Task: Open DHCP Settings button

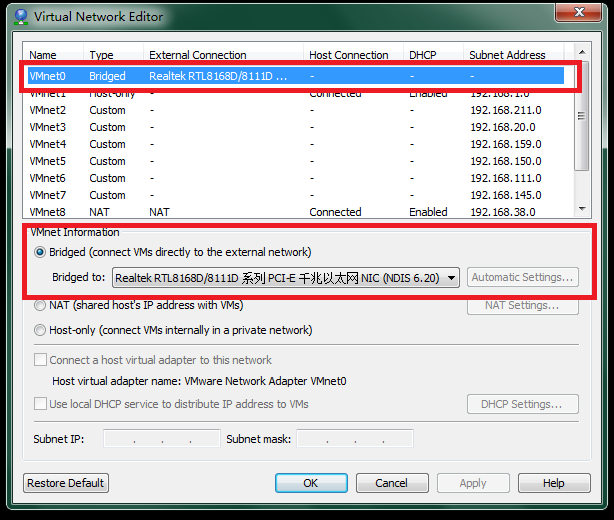Action: click(x=522, y=404)
